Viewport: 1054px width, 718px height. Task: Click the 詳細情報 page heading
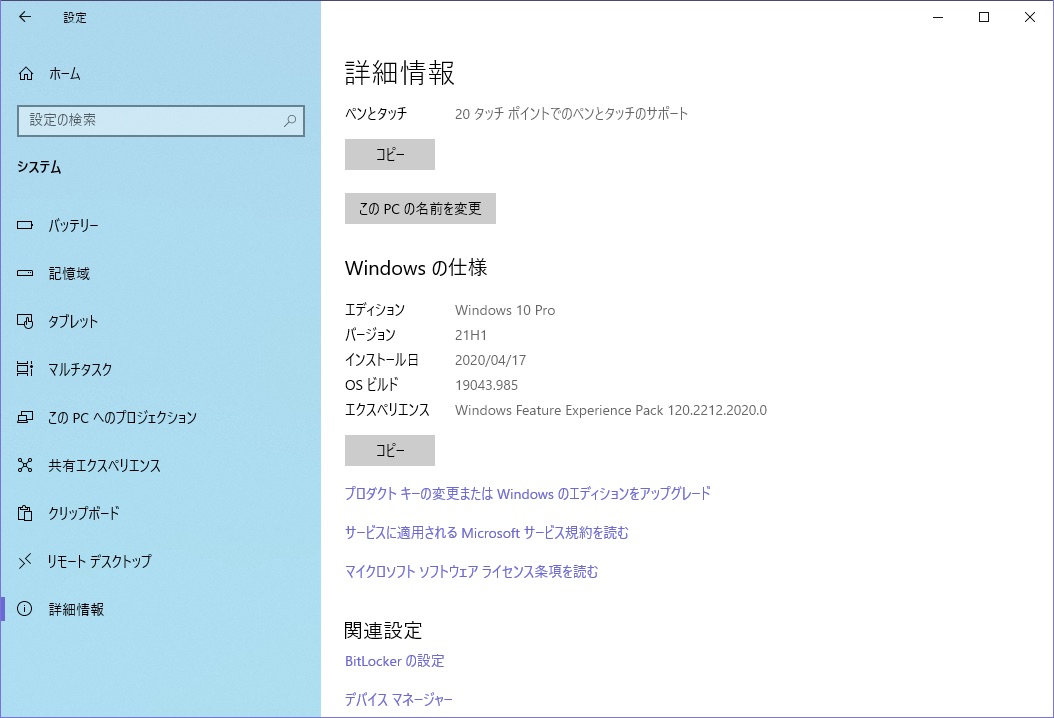(400, 73)
